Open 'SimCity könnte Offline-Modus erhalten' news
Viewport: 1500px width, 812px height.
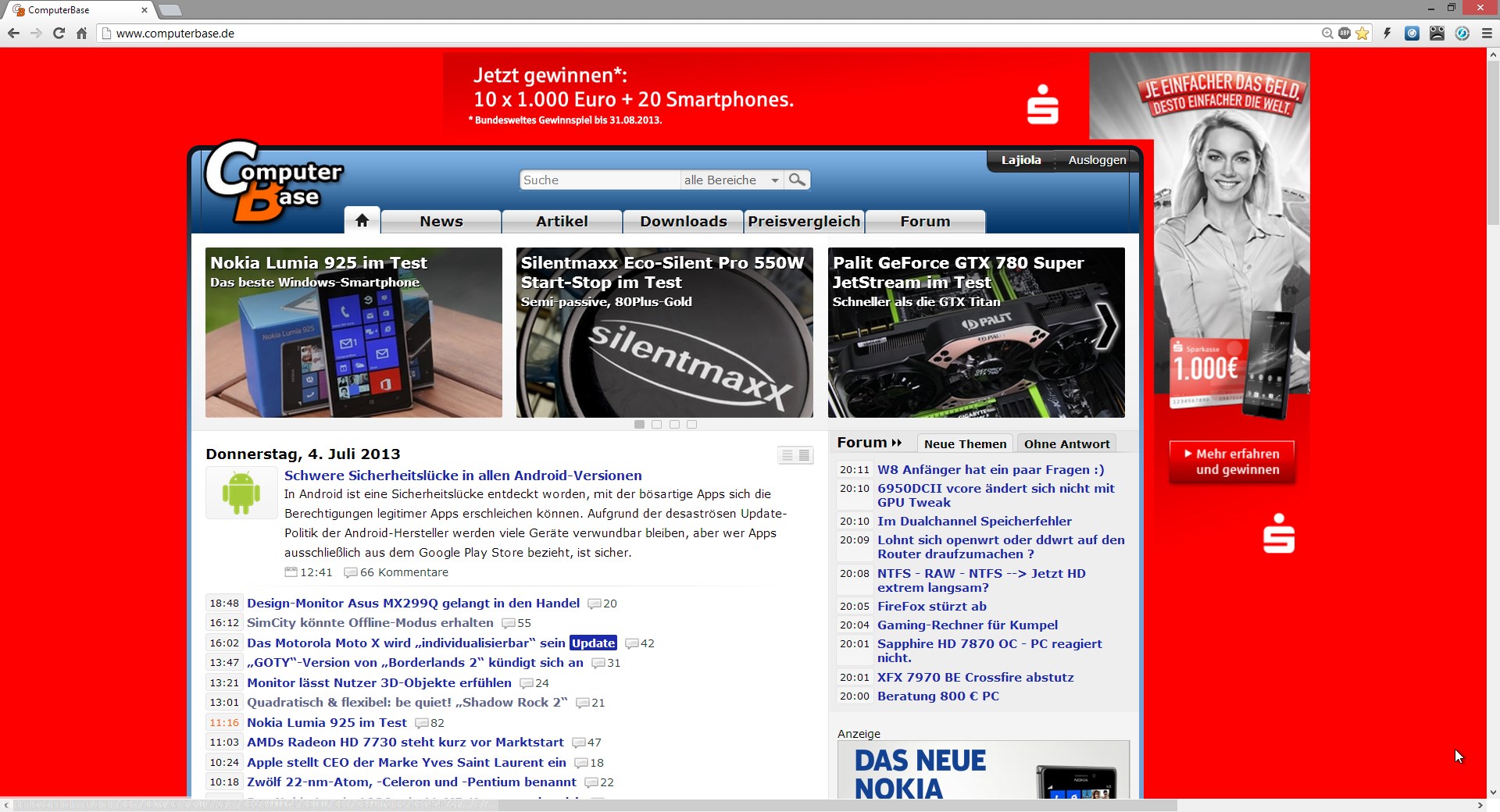pyautogui.click(x=370, y=623)
